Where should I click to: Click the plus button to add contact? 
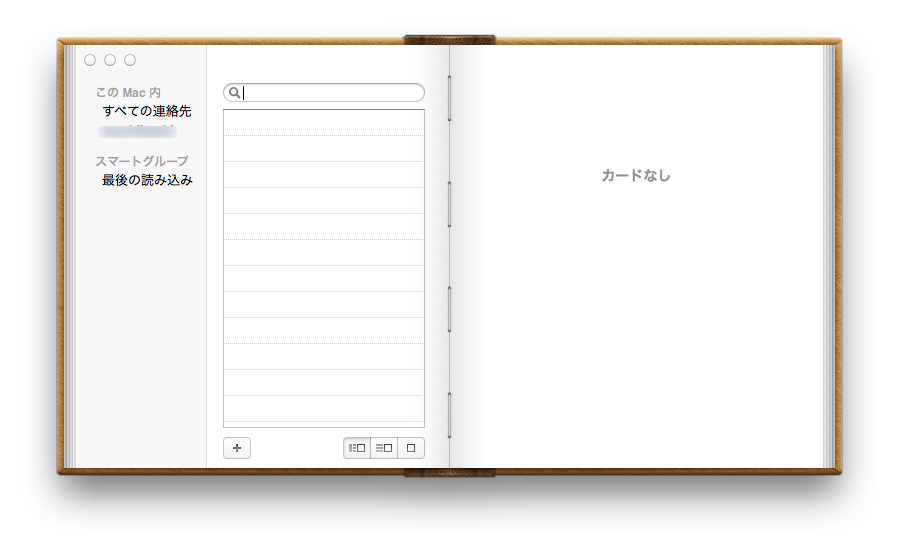[x=237, y=448]
